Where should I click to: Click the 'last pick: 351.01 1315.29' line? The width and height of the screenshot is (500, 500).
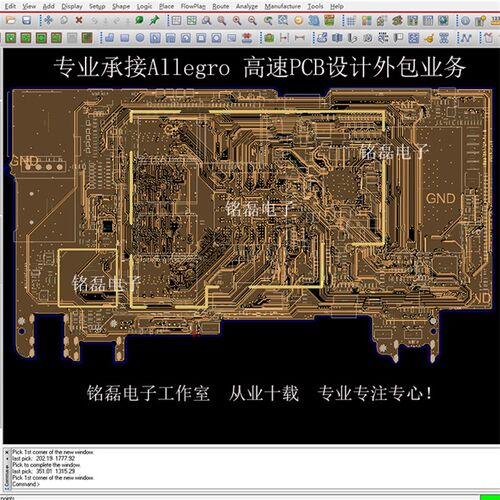click(44, 471)
